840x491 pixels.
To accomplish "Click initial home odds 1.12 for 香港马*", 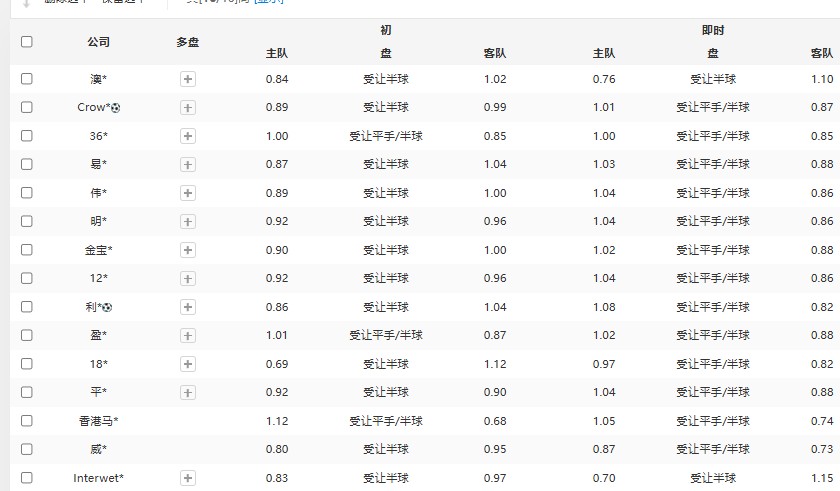I will (x=277, y=421).
